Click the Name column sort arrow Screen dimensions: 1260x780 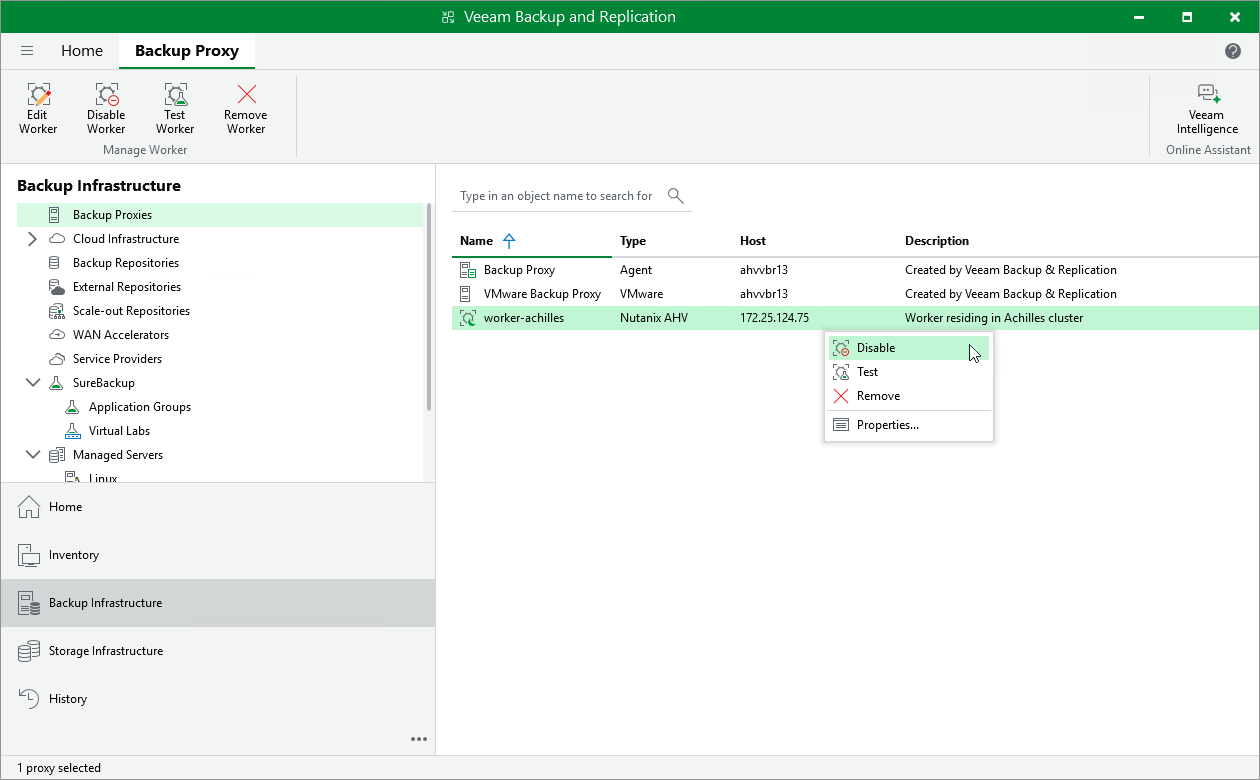509,240
